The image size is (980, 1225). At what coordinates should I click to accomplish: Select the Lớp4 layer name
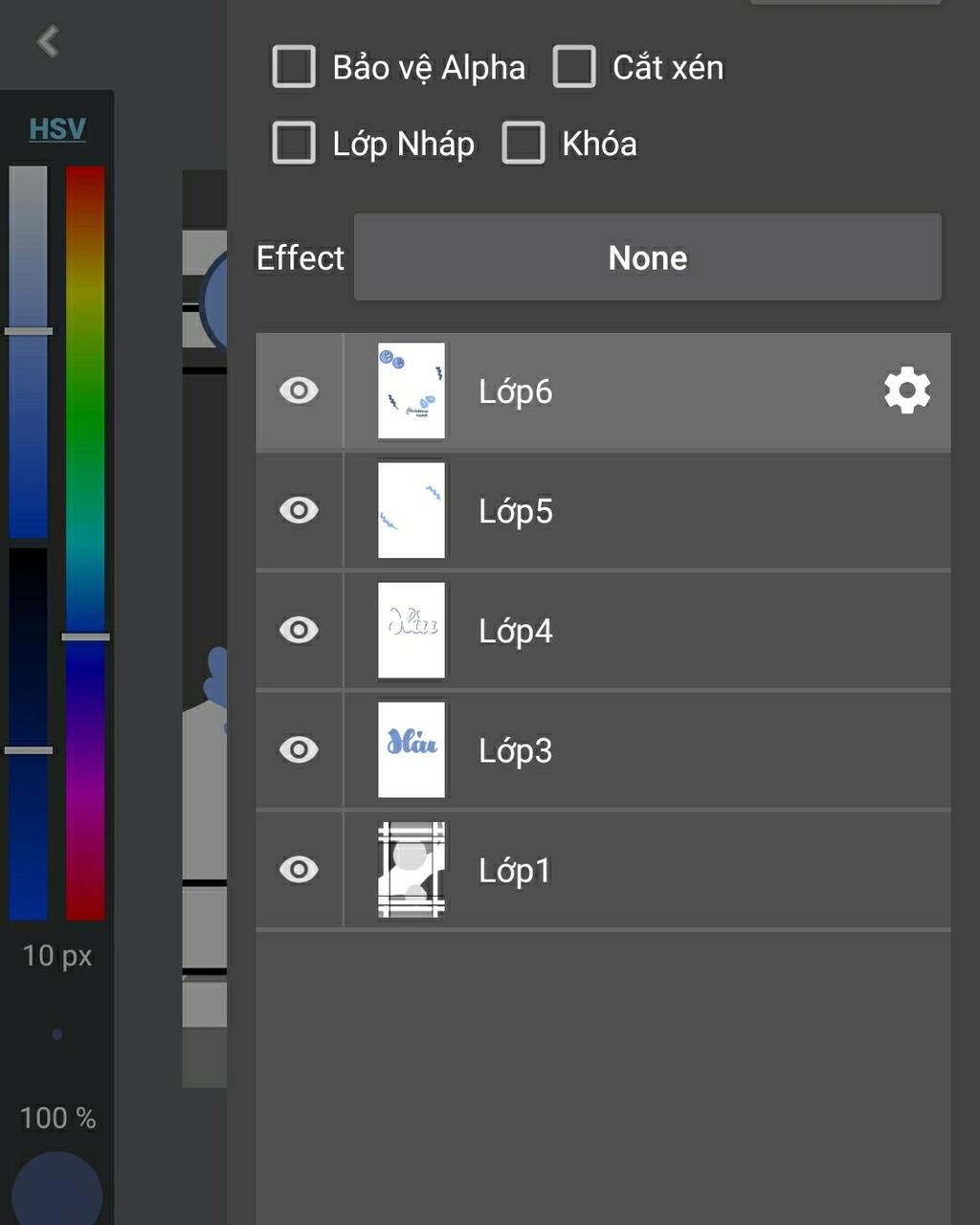515,631
